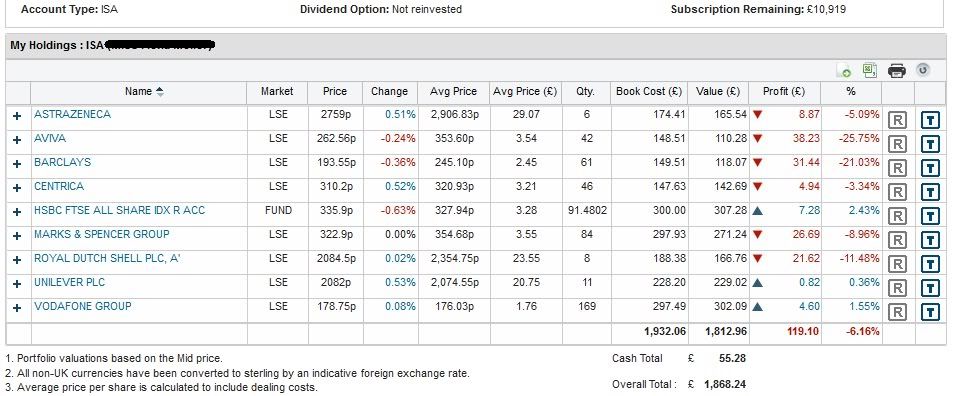The image size is (954, 396).
Task: Click the R icon for AstraZeneca
Action: [897, 120]
